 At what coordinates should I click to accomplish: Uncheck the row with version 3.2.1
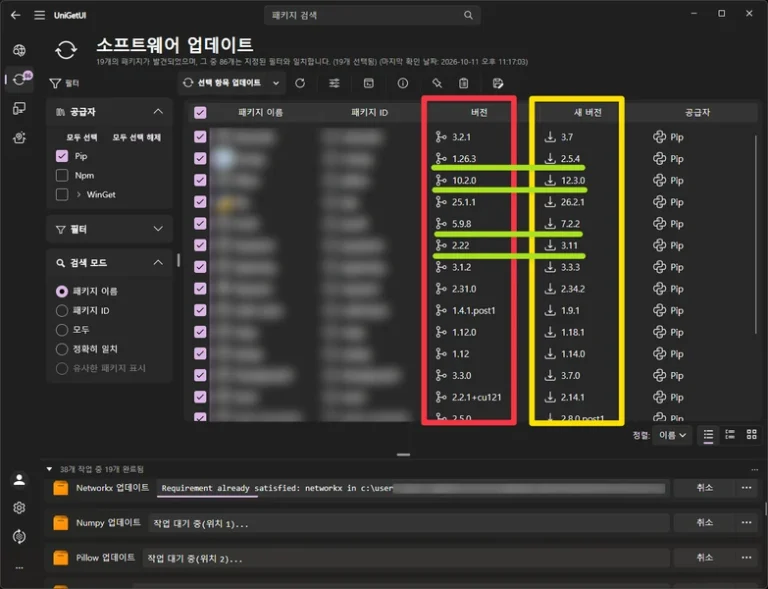[200, 137]
